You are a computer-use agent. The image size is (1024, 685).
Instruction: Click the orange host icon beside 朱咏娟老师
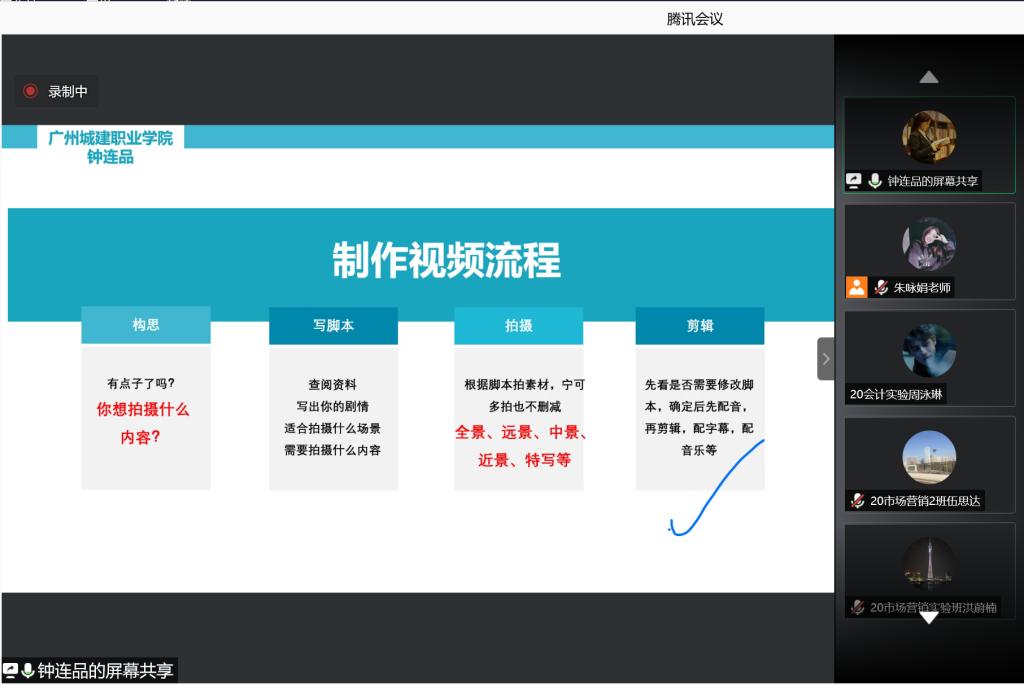pos(857,287)
